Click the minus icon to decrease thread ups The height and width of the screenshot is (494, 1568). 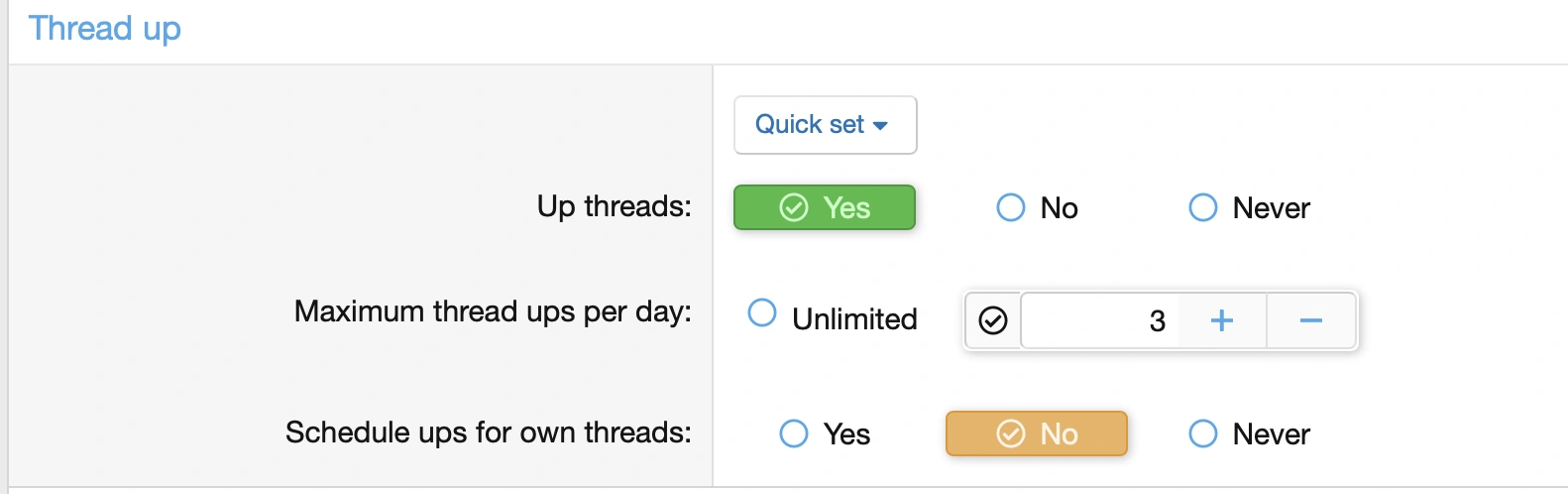pos(1310,320)
